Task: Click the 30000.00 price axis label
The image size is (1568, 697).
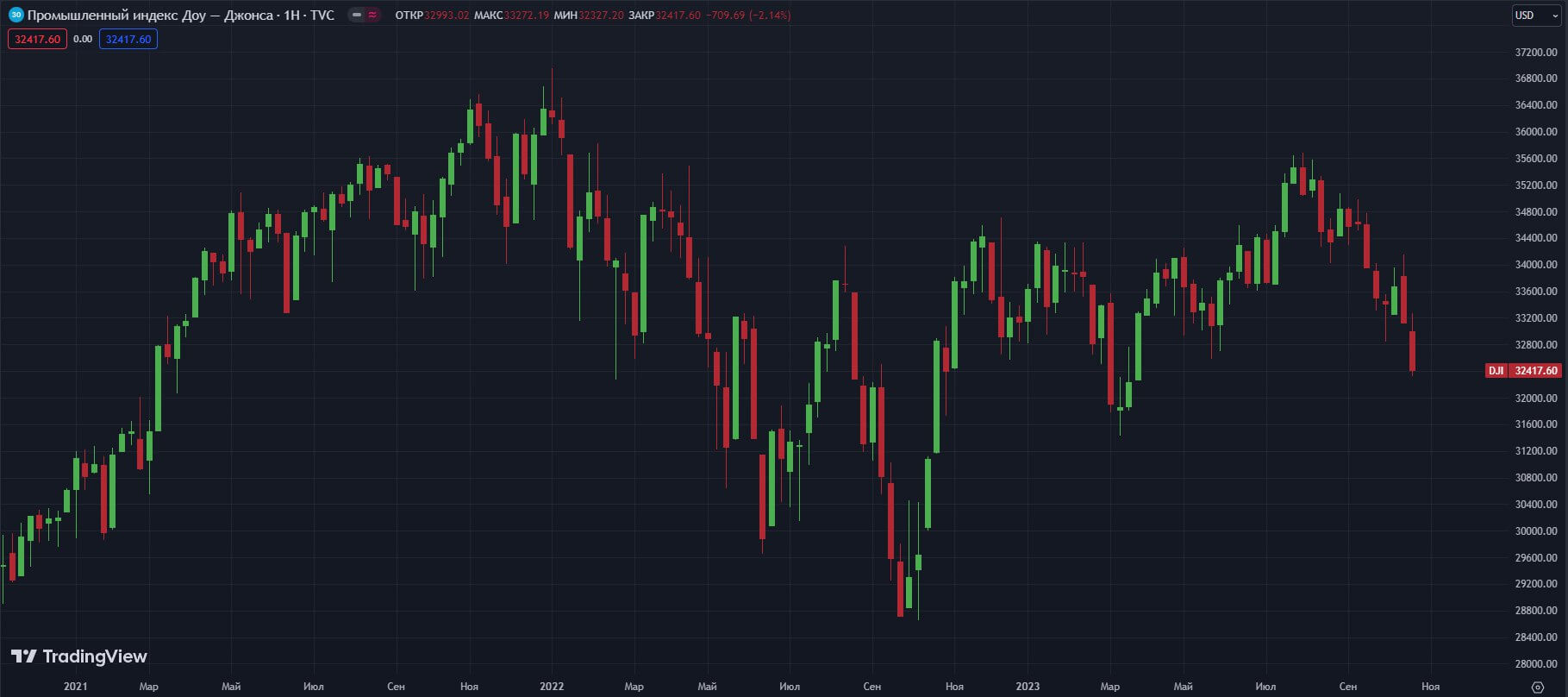Action: pos(1536,531)
